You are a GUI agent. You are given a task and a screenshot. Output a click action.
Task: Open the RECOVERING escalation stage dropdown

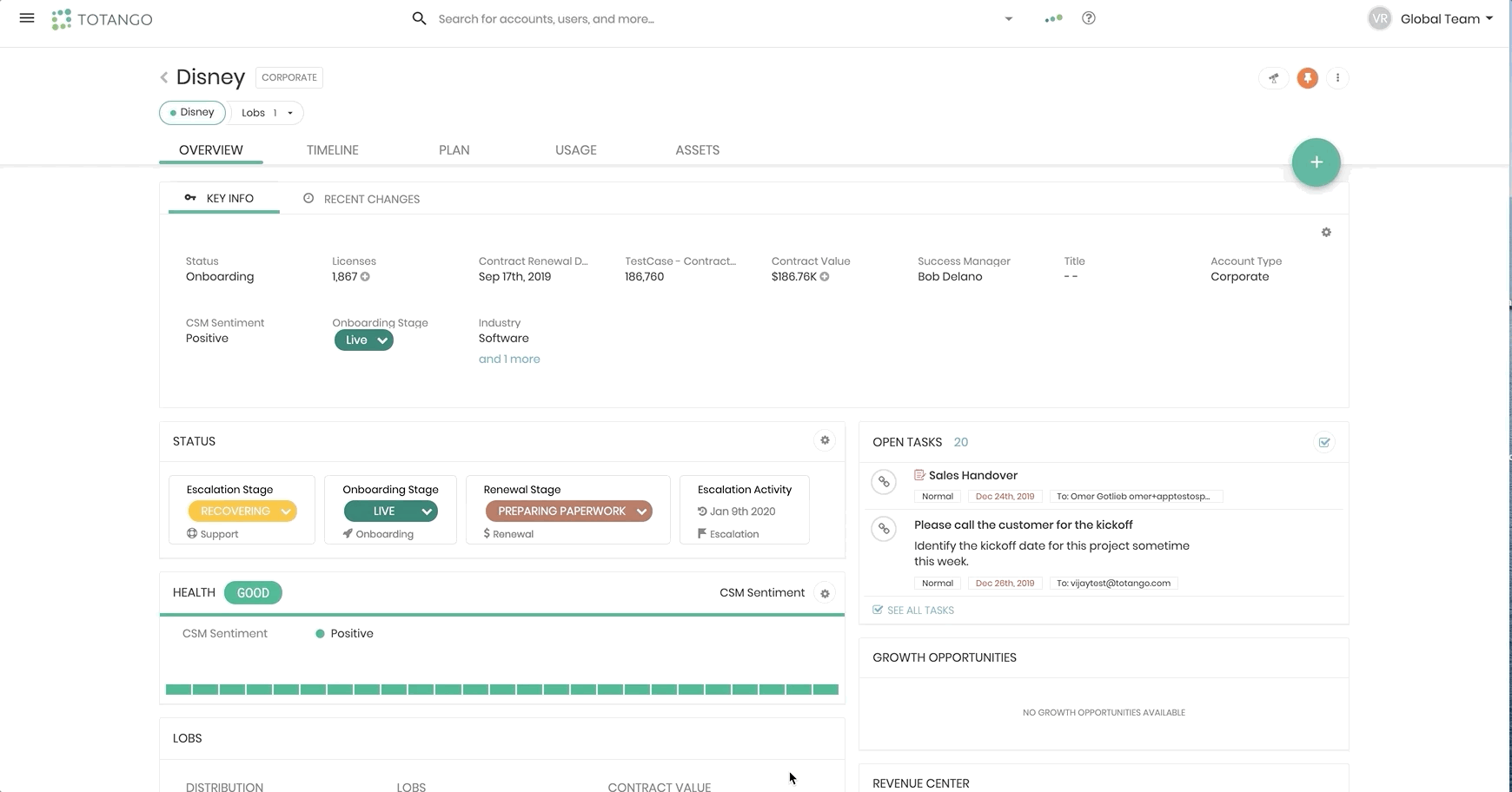point(242,511)
